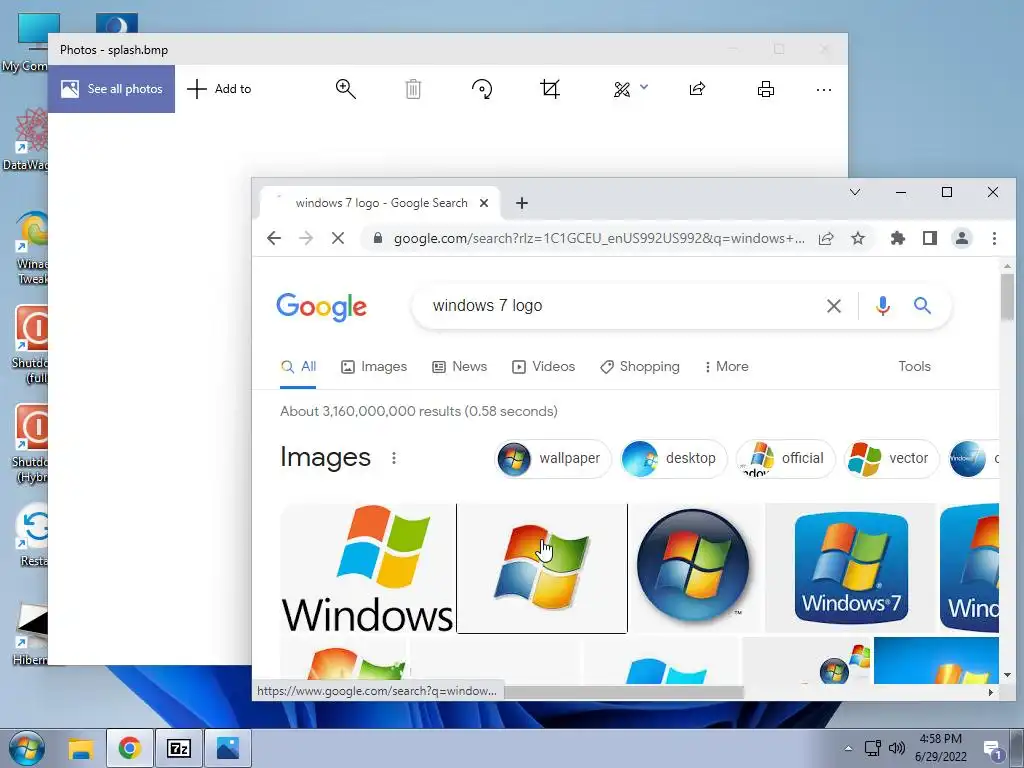Open the Windows Start orb

[x=27, y=748]
